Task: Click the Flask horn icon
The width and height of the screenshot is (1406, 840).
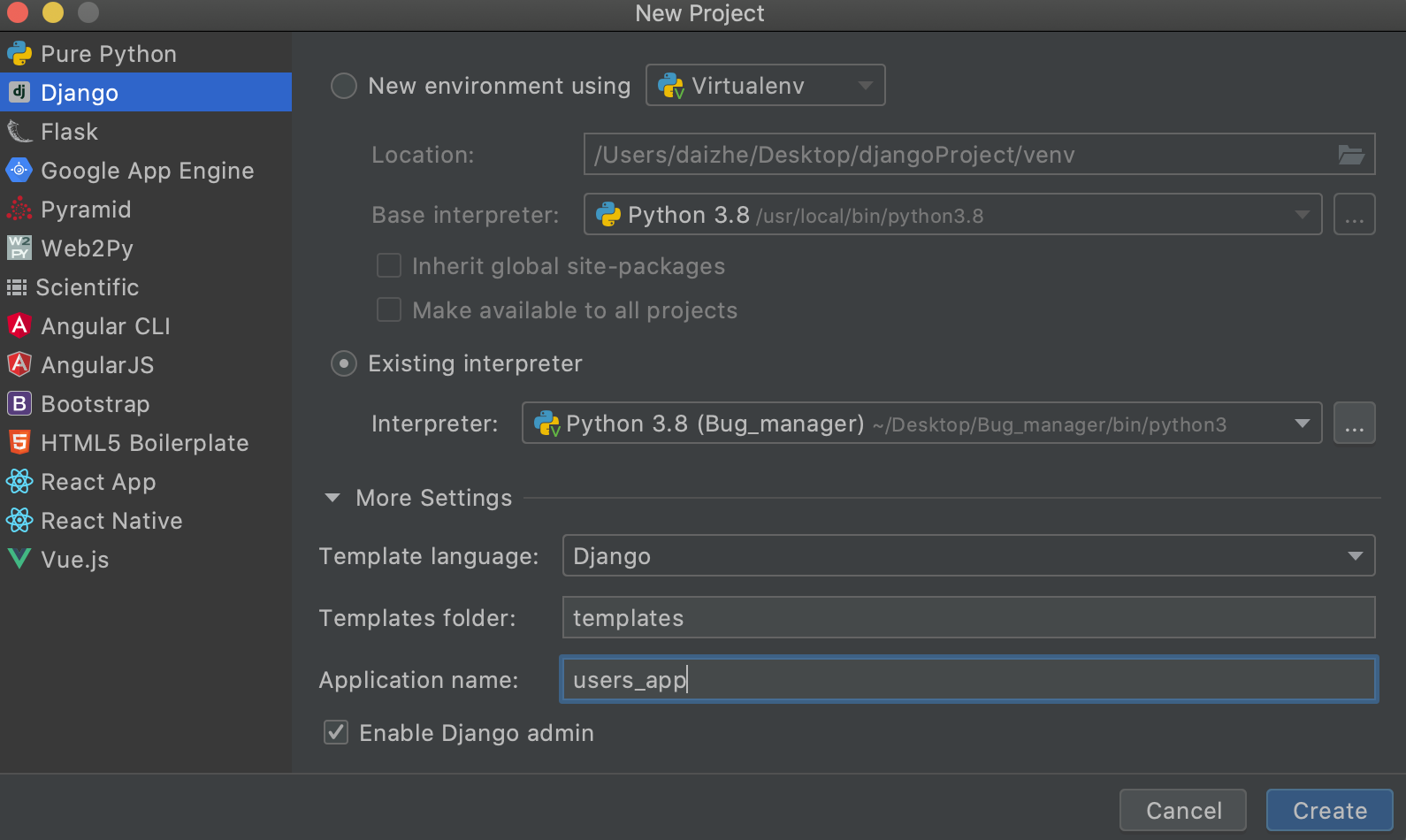Action: click(19, 132)
